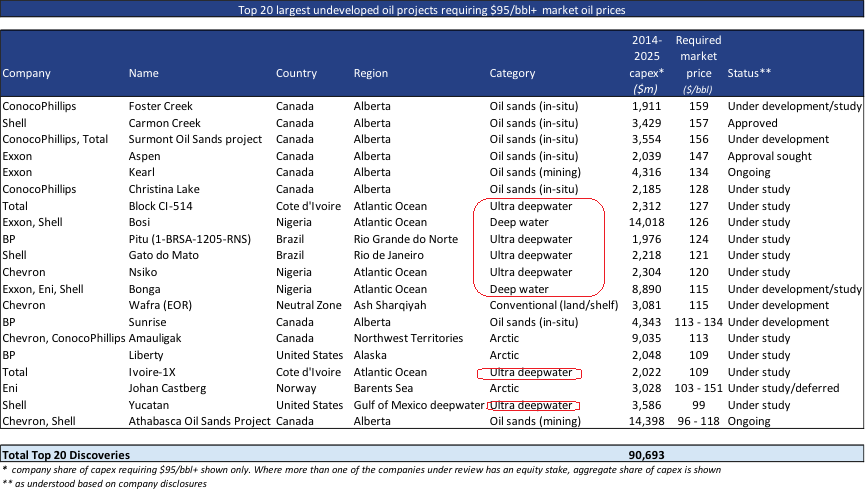The width and height of the screenshot is (865, 490).
Task: Click Gulf of Mexico deepwater region cell
Action: (x=419, y=405)
